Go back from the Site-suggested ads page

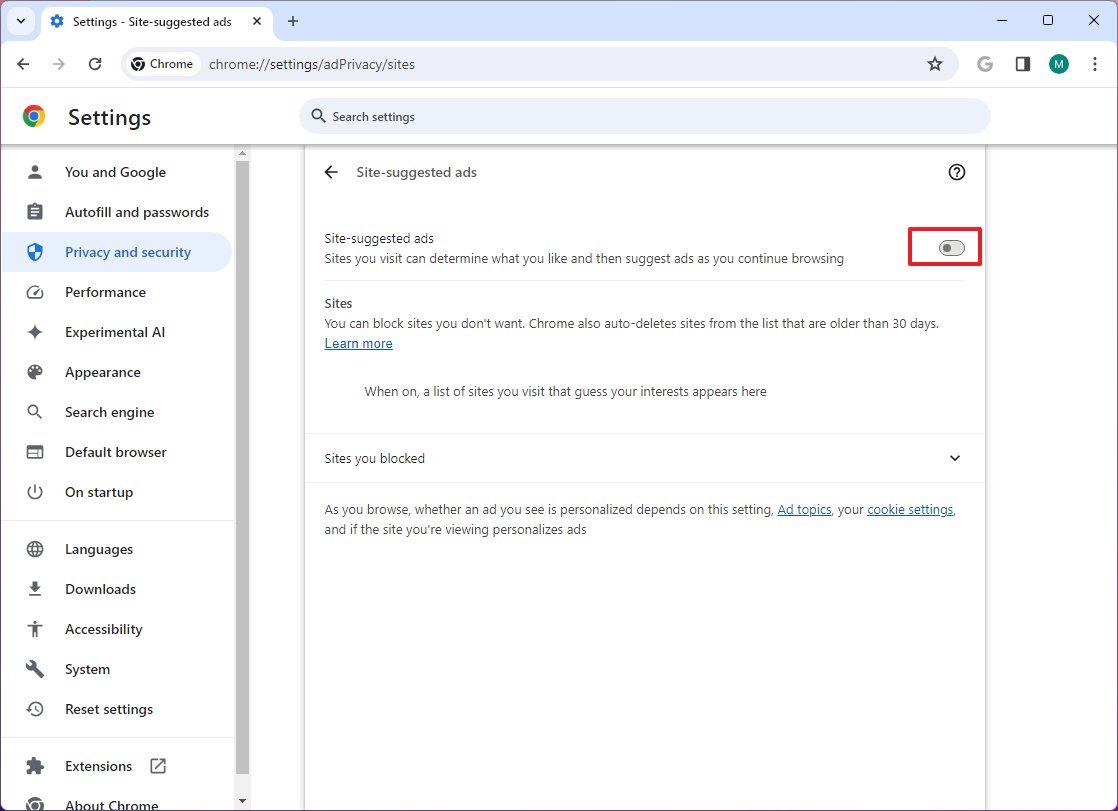[331, 172]
